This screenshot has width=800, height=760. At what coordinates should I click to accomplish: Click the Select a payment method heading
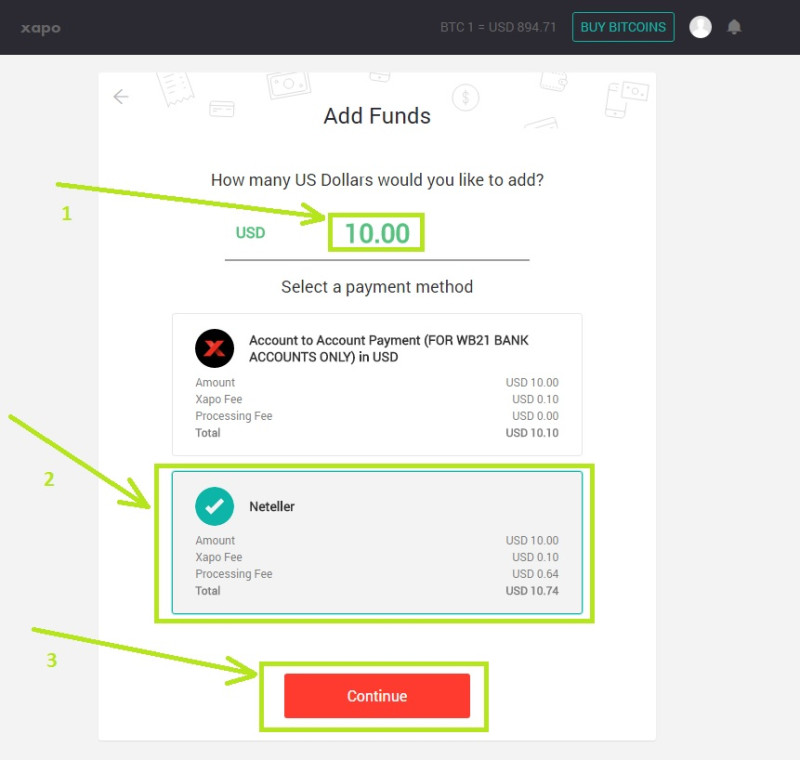coord(377,287)
